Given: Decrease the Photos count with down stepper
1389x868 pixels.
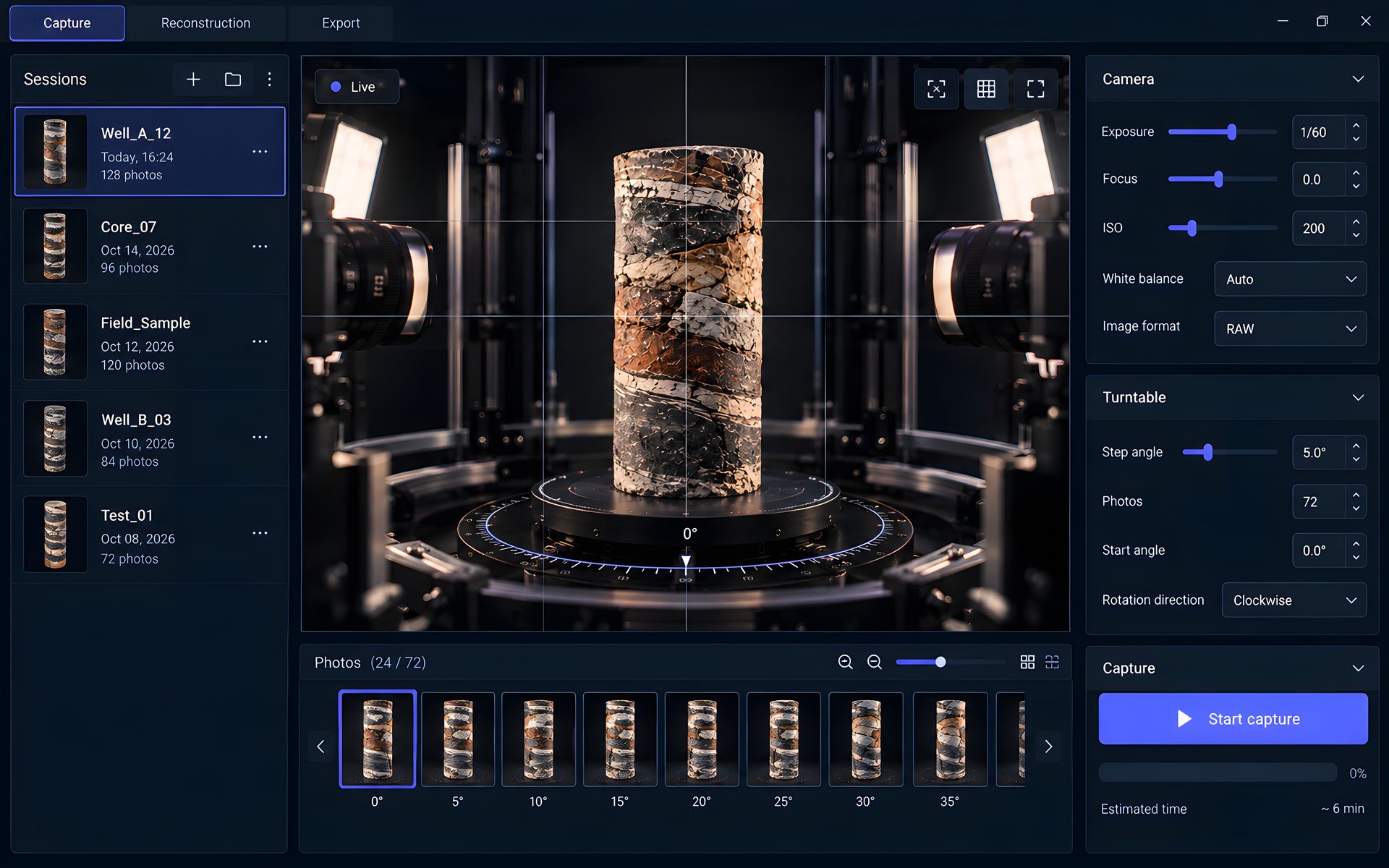Looking at the screenshot, I should point(1356,509).
